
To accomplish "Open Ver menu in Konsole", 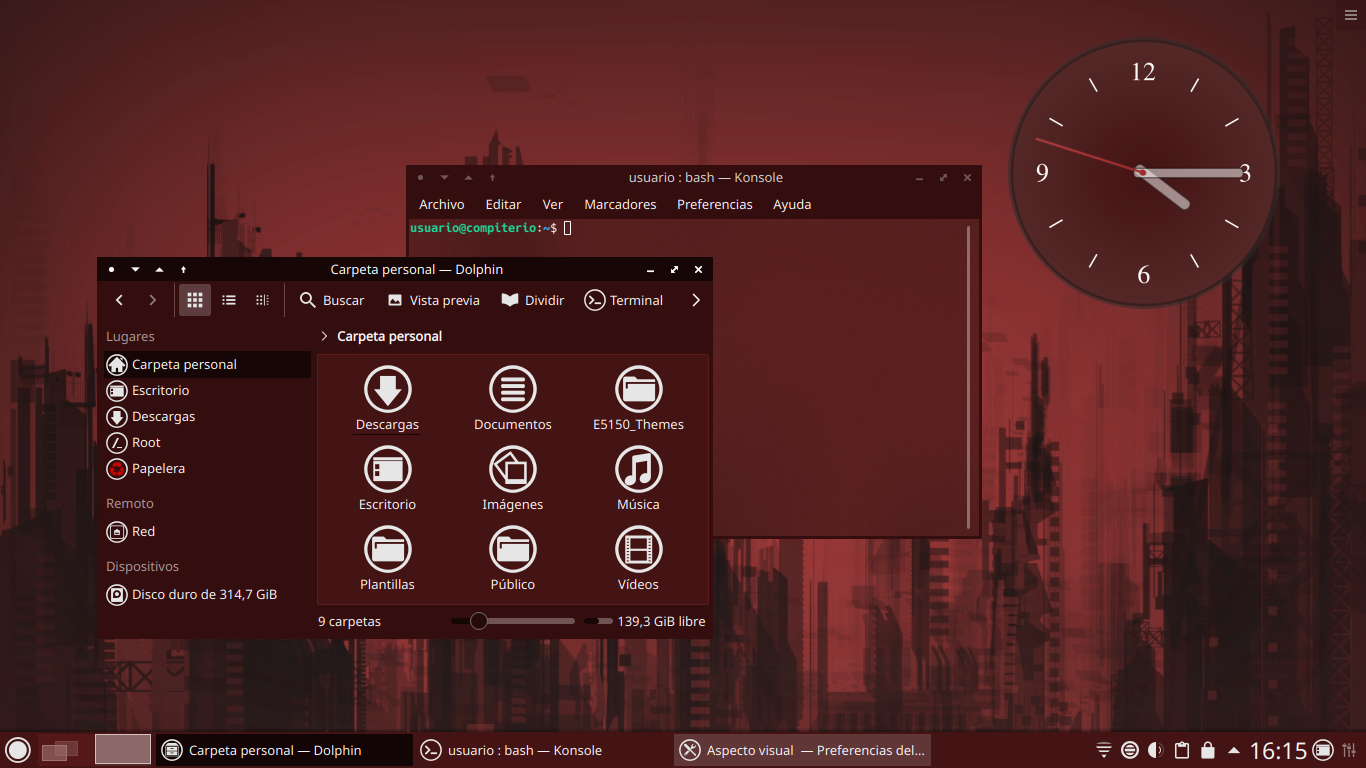I will pos(553,204).
